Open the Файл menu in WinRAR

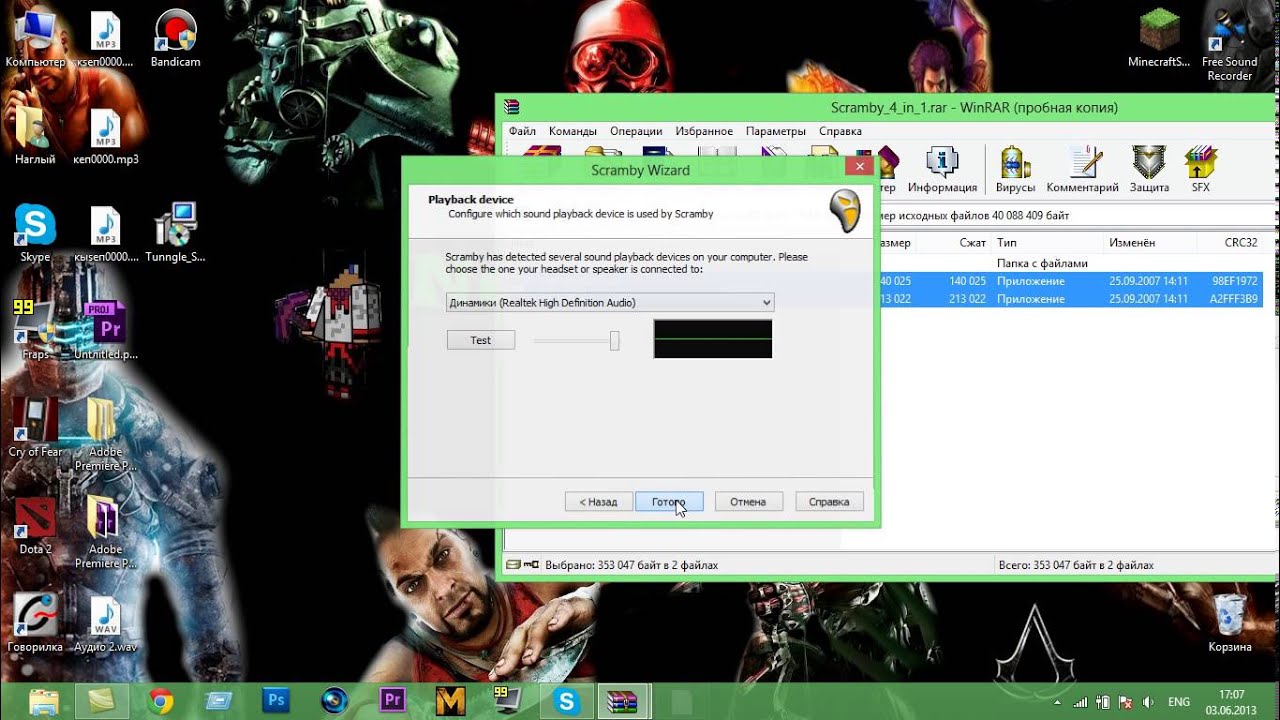click(x=522, y=131)
